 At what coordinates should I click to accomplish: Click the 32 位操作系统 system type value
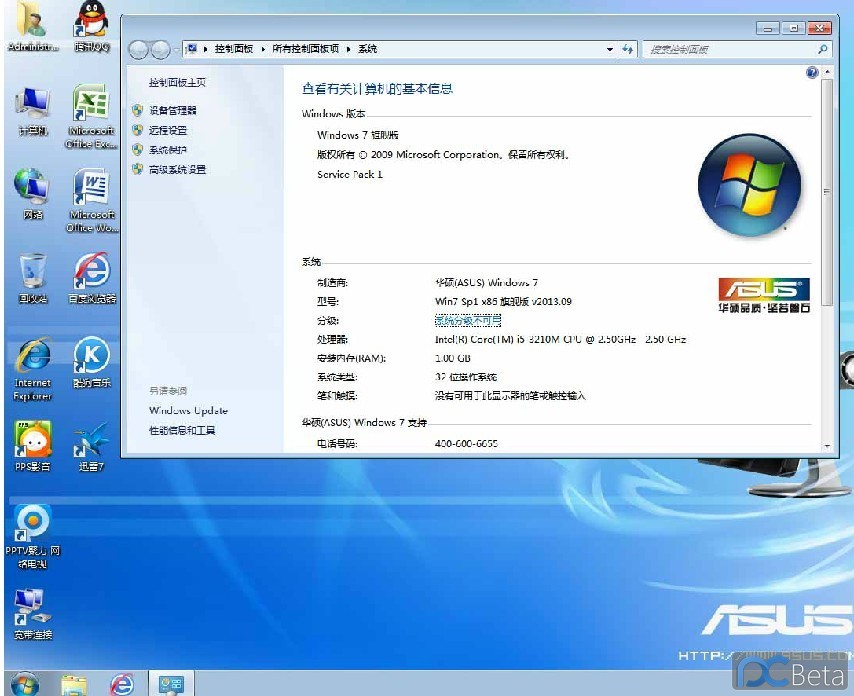[x=466, y=377]
